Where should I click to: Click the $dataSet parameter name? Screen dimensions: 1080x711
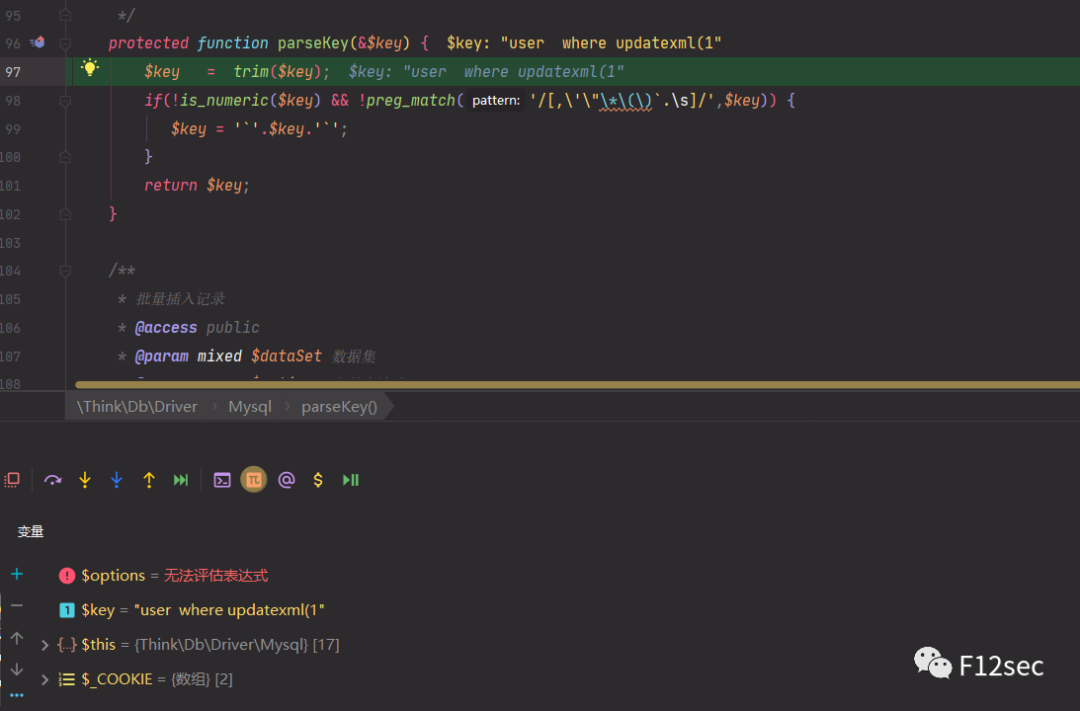click(286, 356)
